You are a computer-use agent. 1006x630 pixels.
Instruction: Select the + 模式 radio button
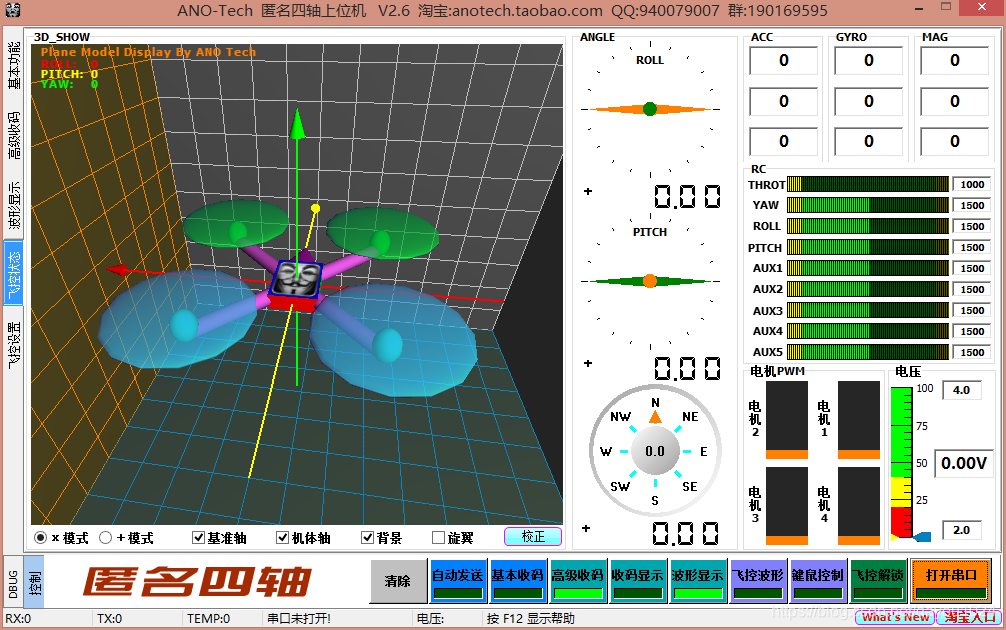[106, 538]
